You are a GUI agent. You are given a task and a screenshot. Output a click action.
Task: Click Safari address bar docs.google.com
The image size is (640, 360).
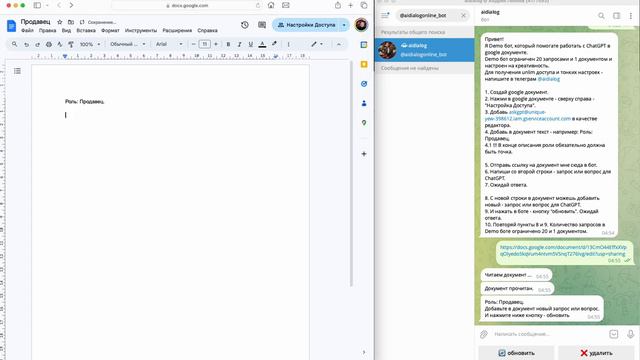[187, 5]
